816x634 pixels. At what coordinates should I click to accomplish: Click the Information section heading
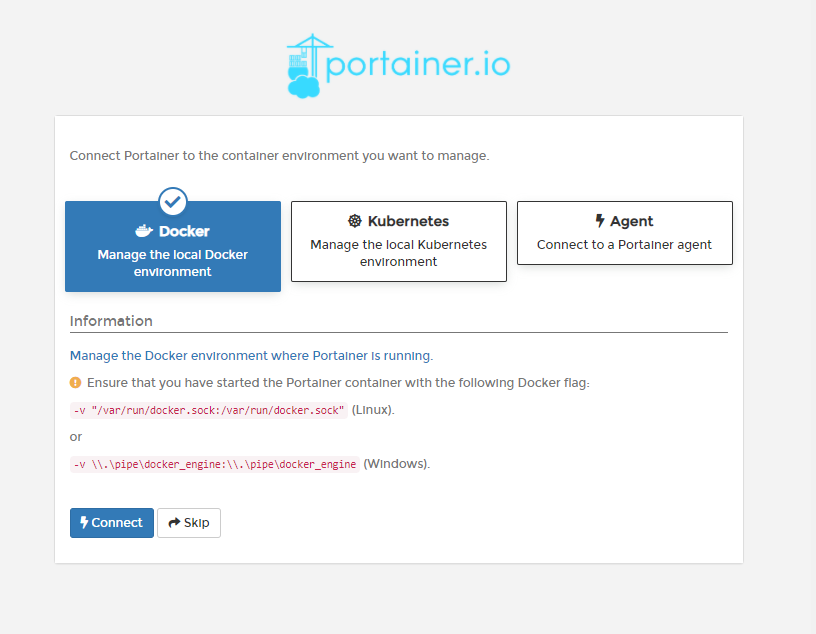point(110,321)
